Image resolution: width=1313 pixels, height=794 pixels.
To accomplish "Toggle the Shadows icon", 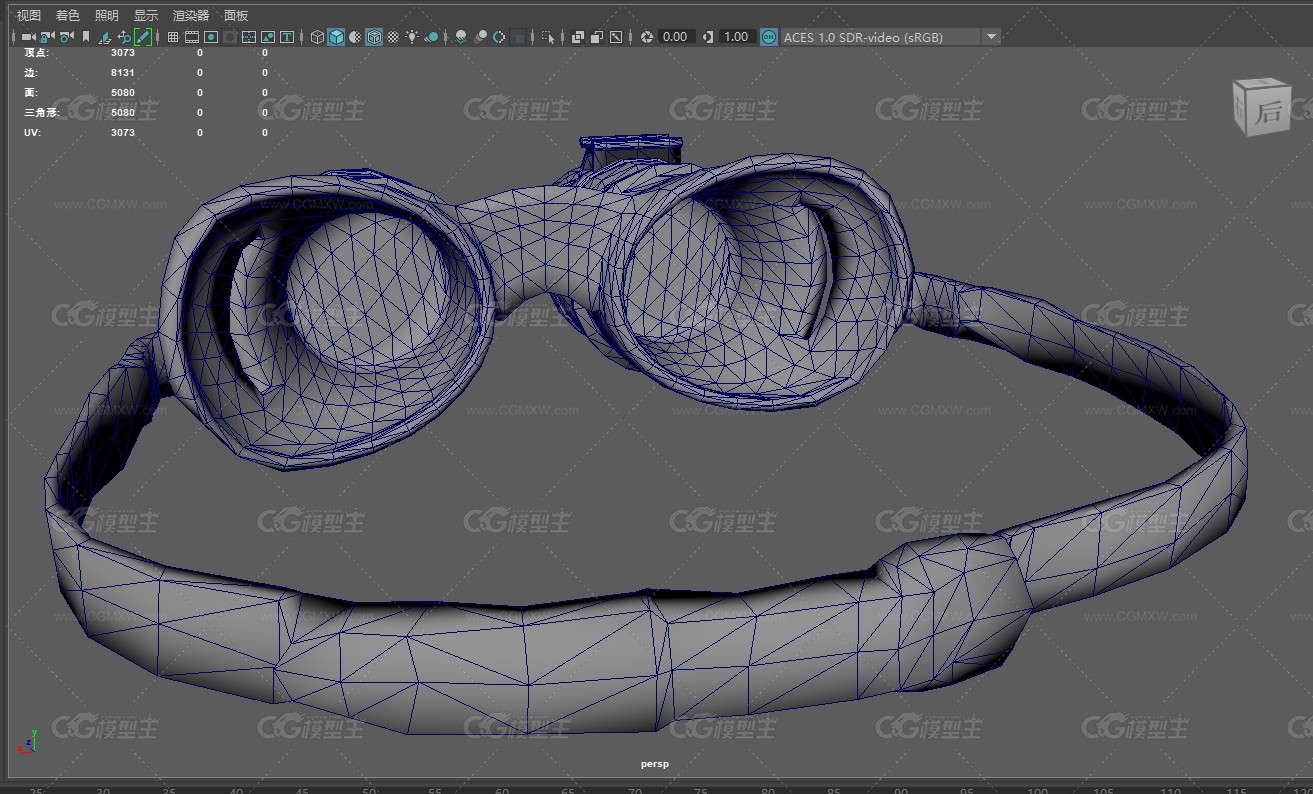I will (431, 37).
